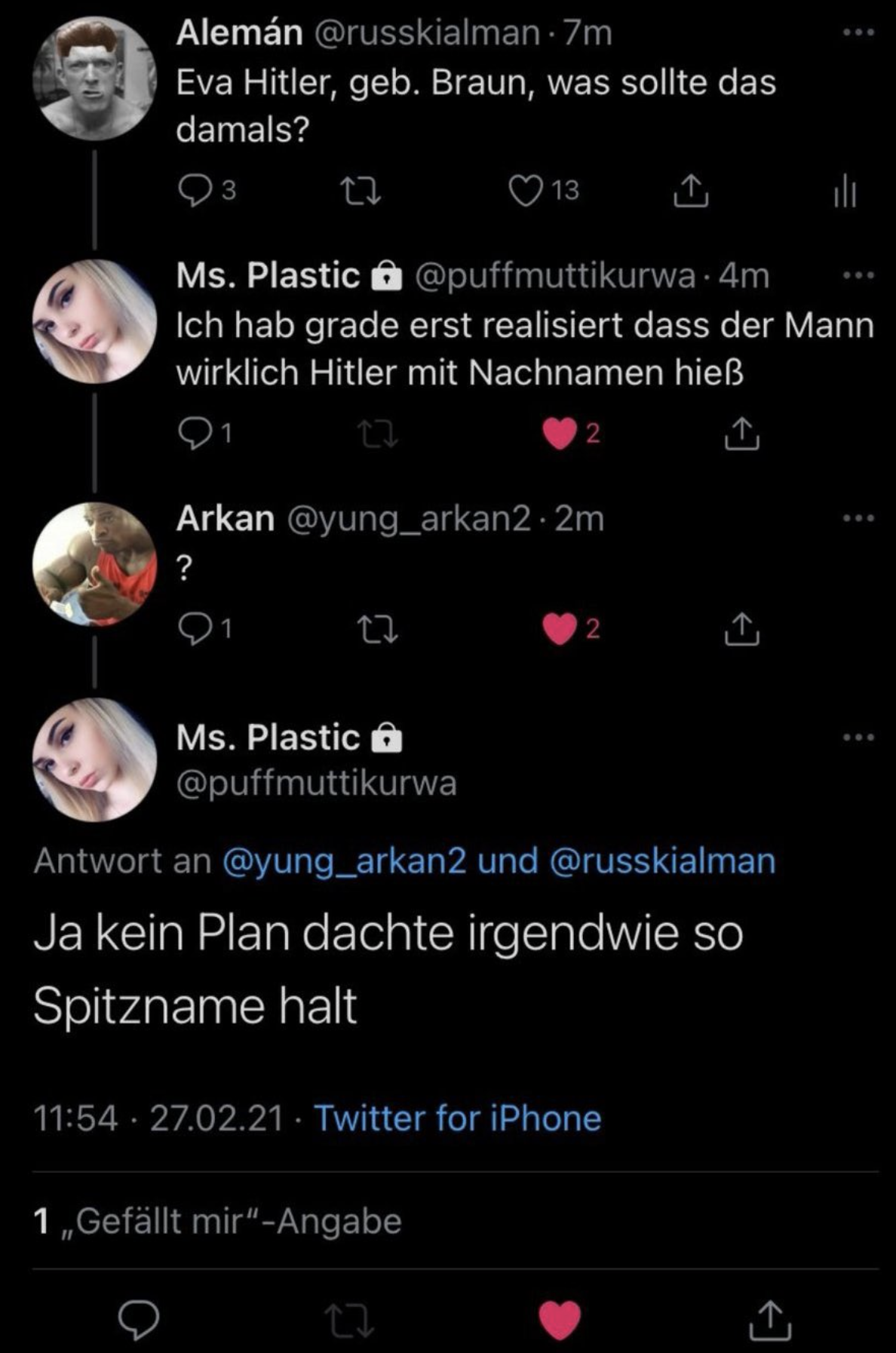This screenshot has height=1353, width=896.
Task: Like Alemán's tweet with 13 likes
Action: tap(525, 191)
